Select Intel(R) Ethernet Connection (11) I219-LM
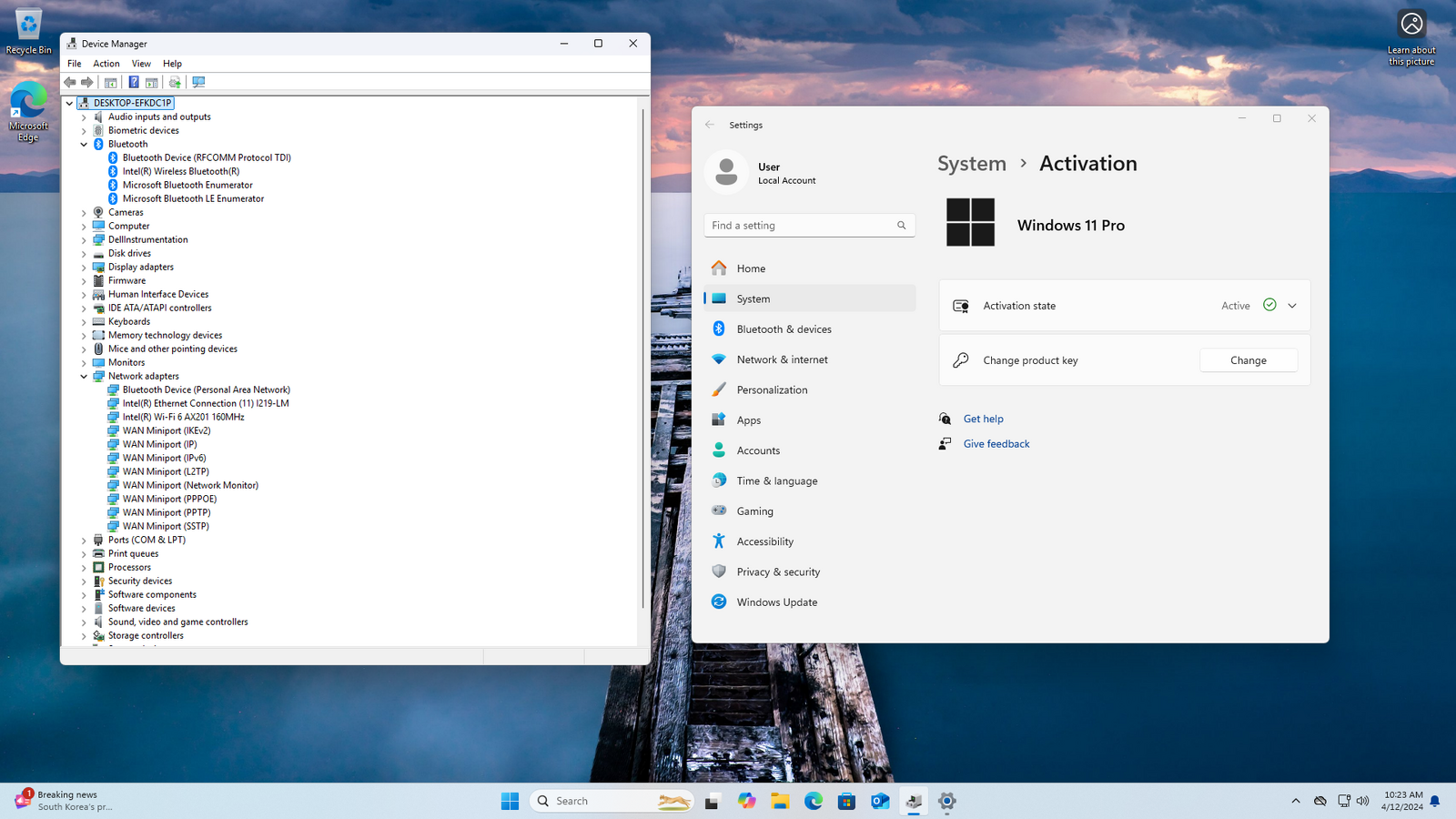Image resolution: width=1456 pixels, height=819 pixels. (x=206, y=403)
